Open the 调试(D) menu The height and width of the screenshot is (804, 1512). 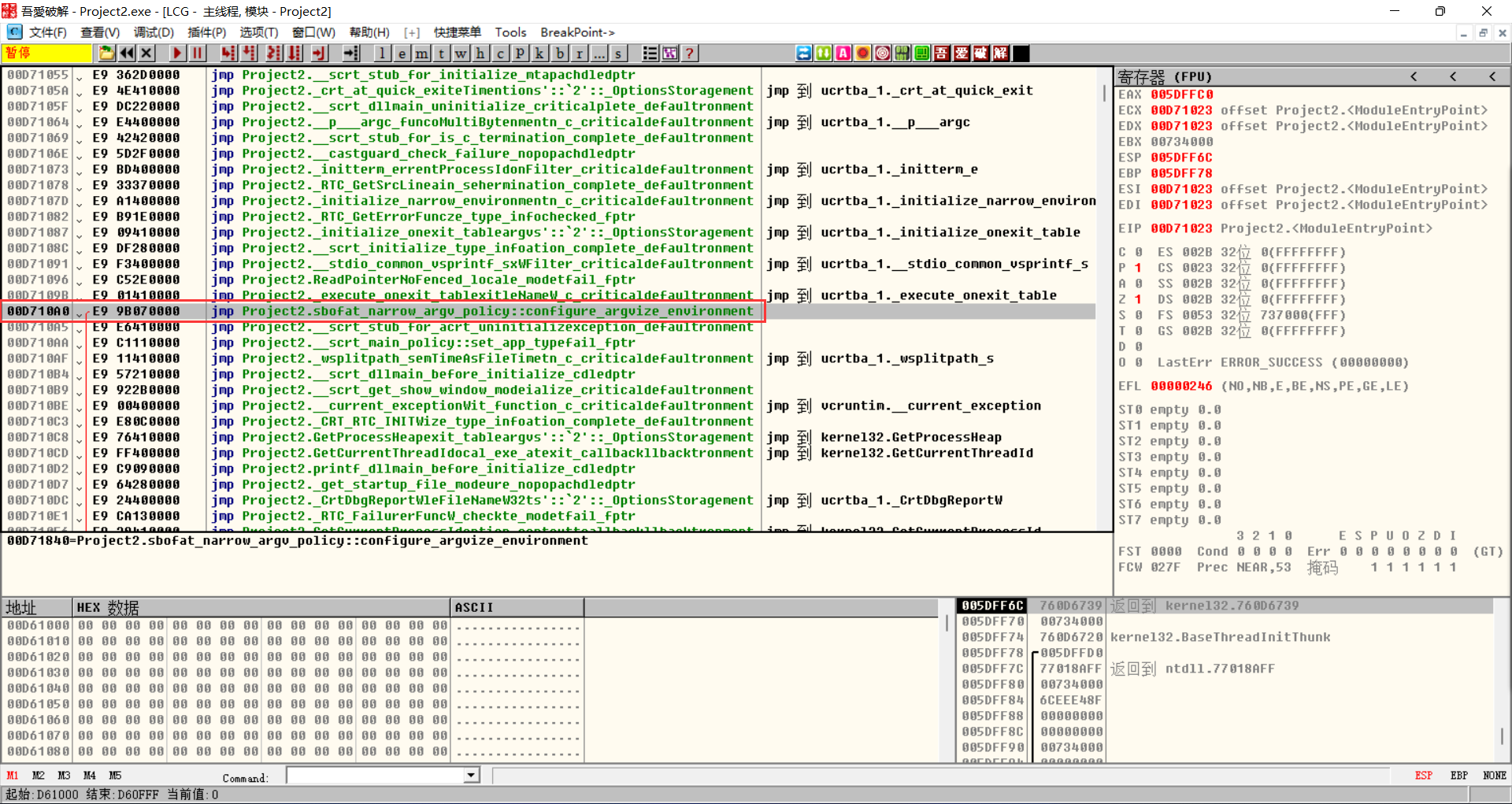tap(154, 32)
